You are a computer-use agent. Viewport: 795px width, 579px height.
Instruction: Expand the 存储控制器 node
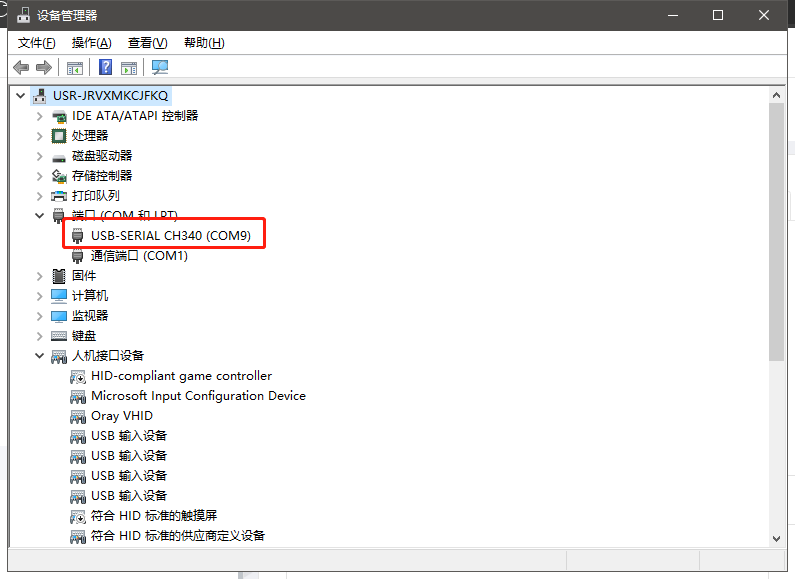[40, 176]
